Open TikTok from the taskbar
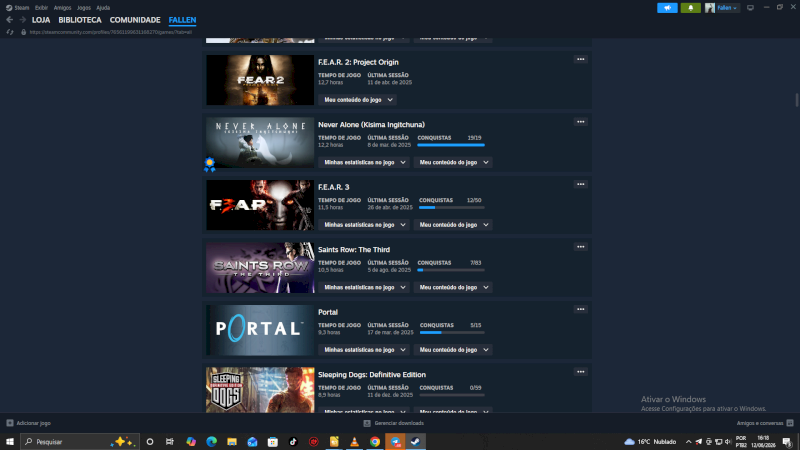 [293, 442]
